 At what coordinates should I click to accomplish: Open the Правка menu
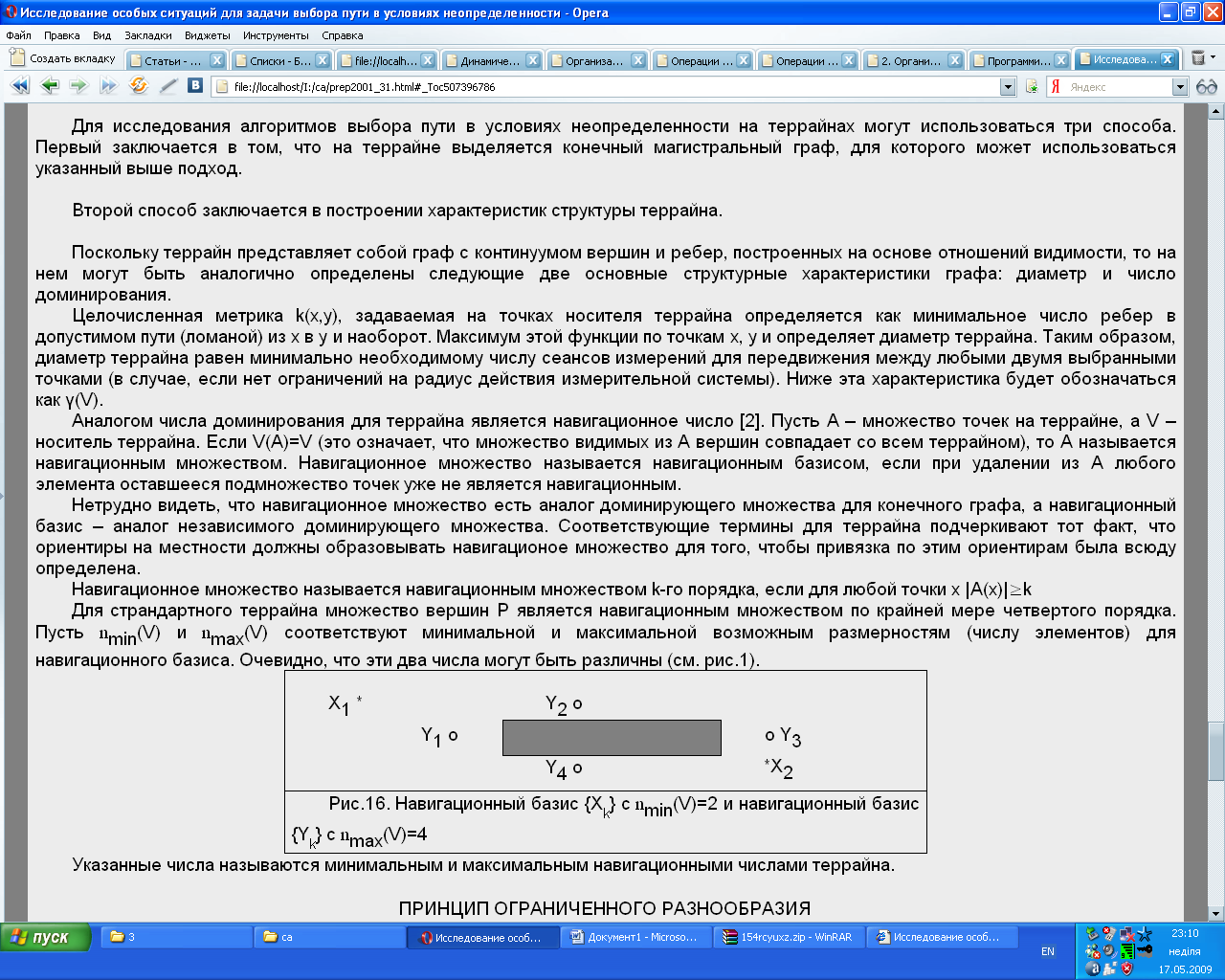tap(61, 35)
